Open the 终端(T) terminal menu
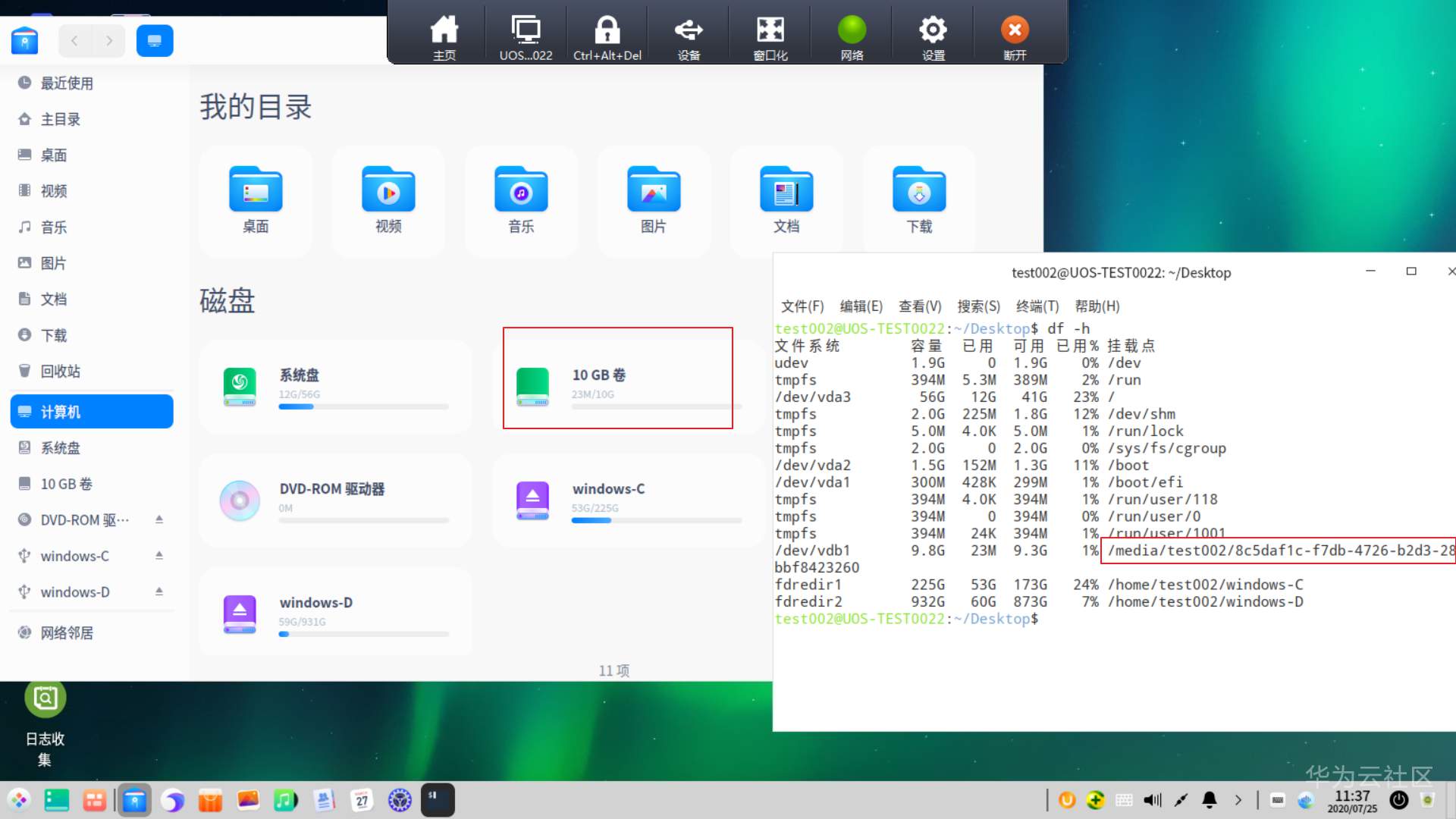 (x=1037, y=306)
